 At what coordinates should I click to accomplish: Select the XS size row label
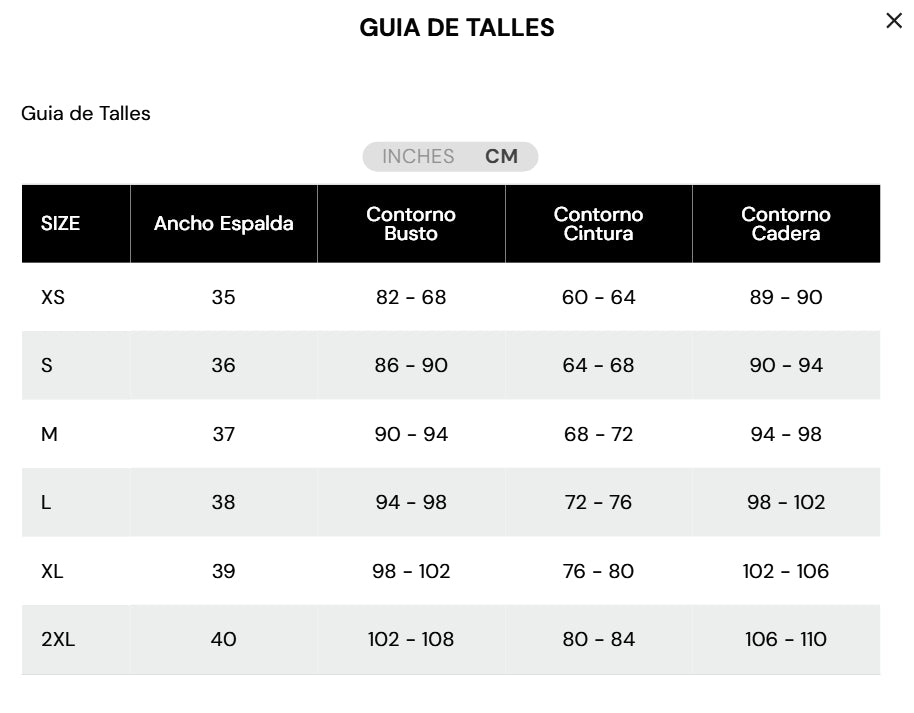tap(53, 297)
